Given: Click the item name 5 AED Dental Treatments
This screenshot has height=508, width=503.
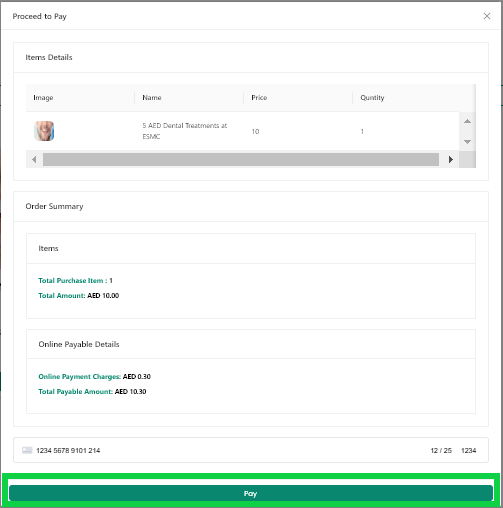Looking at the screenshot, I should (185, 131).
